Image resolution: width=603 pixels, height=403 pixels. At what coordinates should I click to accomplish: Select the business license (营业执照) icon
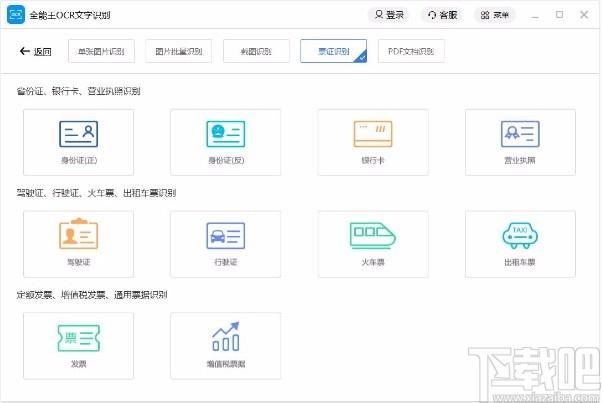coord(520,134)
